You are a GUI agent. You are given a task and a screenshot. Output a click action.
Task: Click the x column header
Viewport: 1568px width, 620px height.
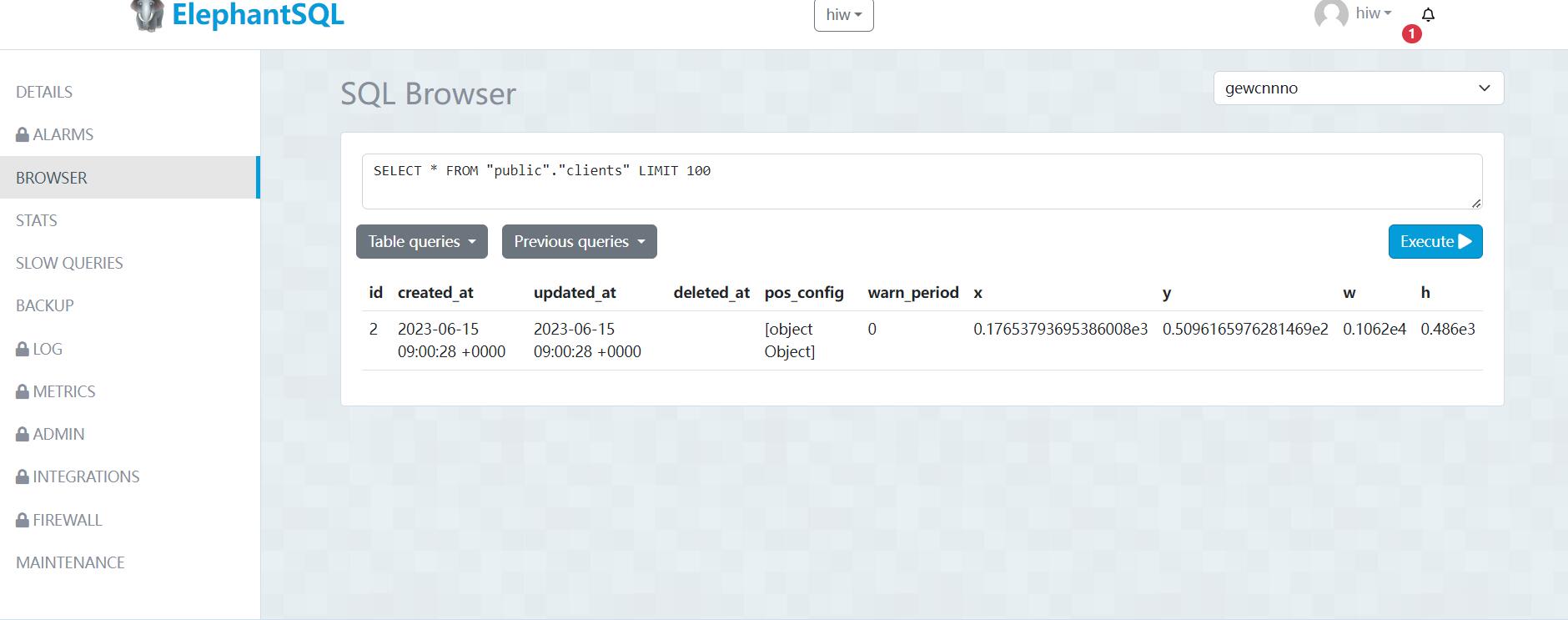(978, 293)
